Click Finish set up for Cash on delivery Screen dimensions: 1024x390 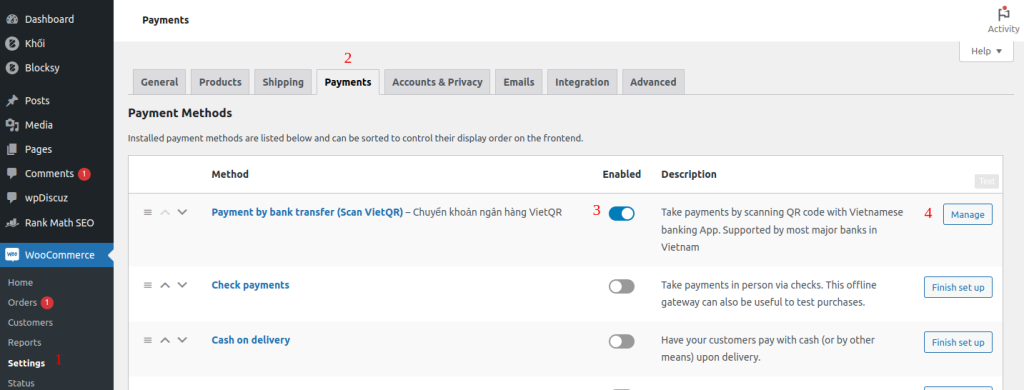pyautogui.click(x=958, y=342)
